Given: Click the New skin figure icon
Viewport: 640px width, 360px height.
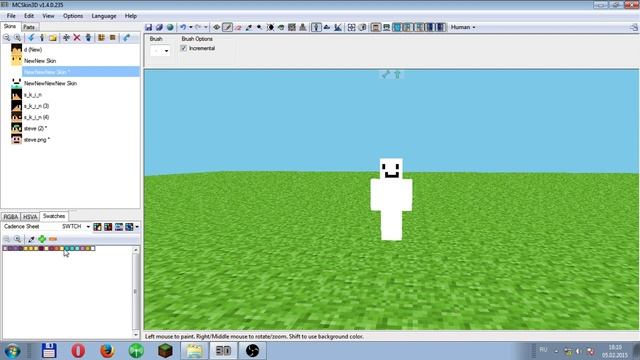Looking at the screenshot, I should (x=42, y=38).
